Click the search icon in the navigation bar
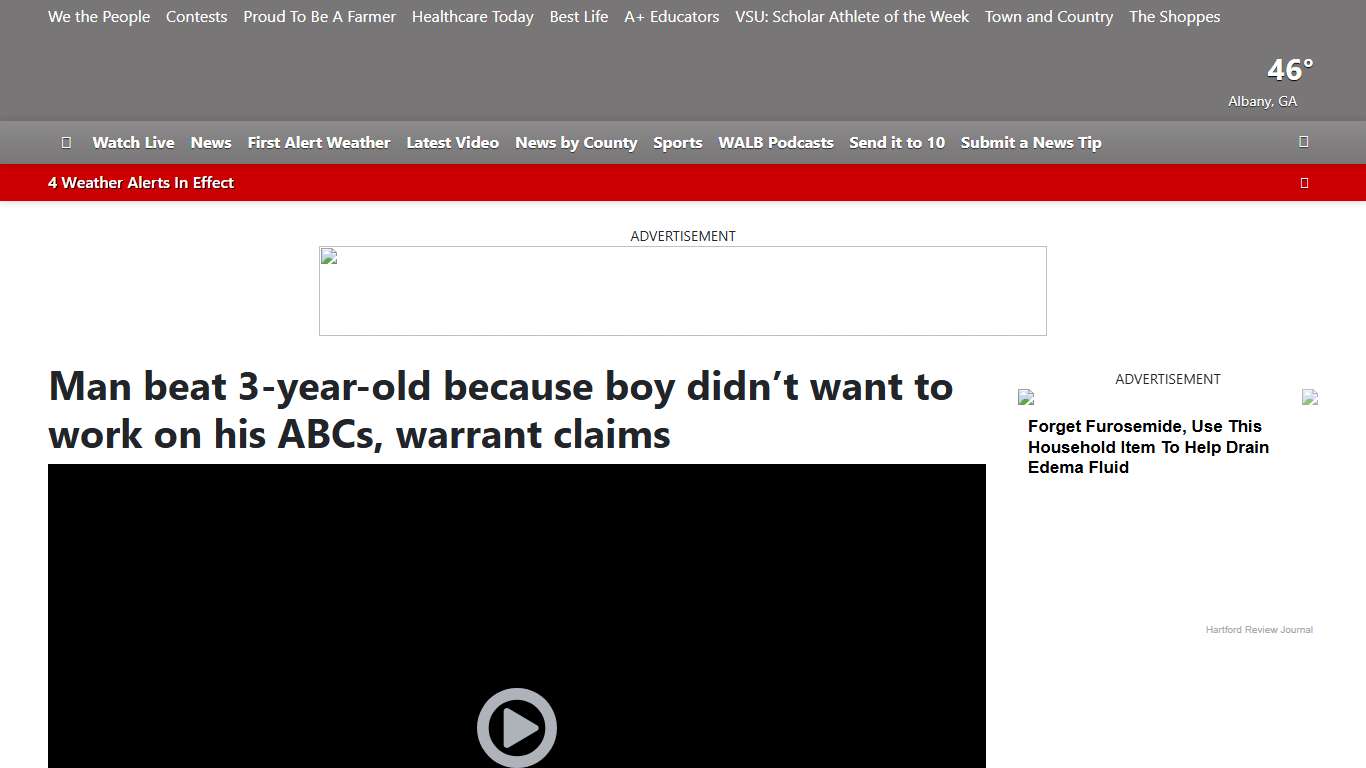Viewport: 1366px width, 768px height. (x=66, y=142)
